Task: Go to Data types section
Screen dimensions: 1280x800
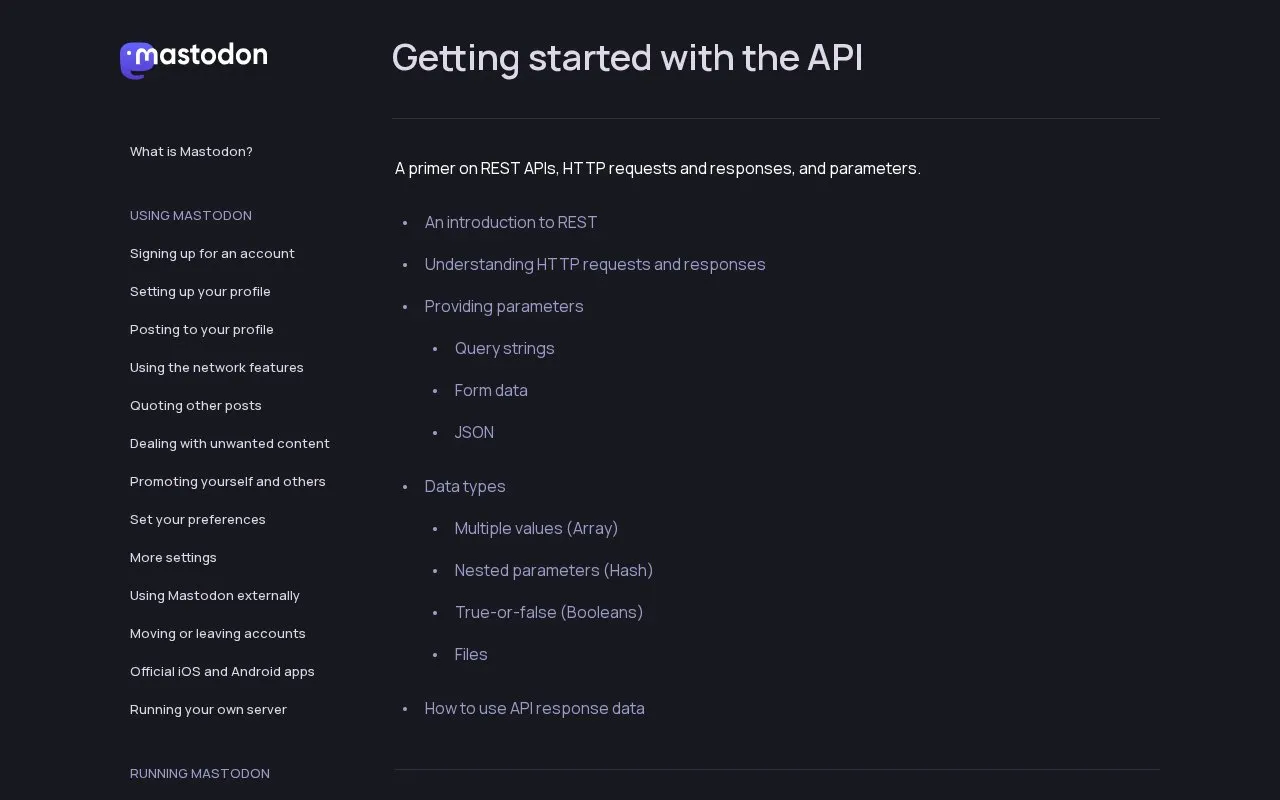Action: (x=465, y=486)
